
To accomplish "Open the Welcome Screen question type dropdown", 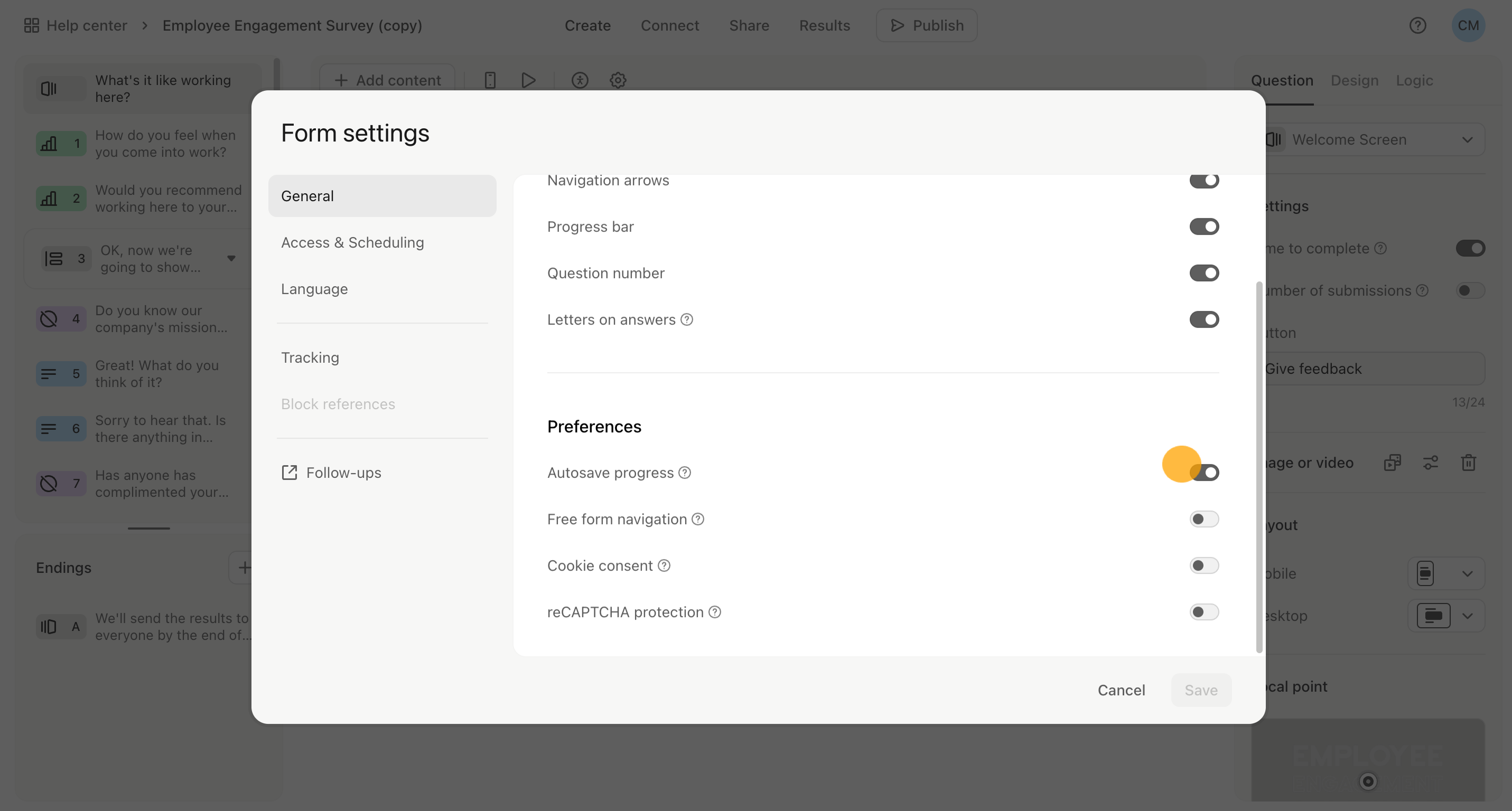I will (1375, 139).
